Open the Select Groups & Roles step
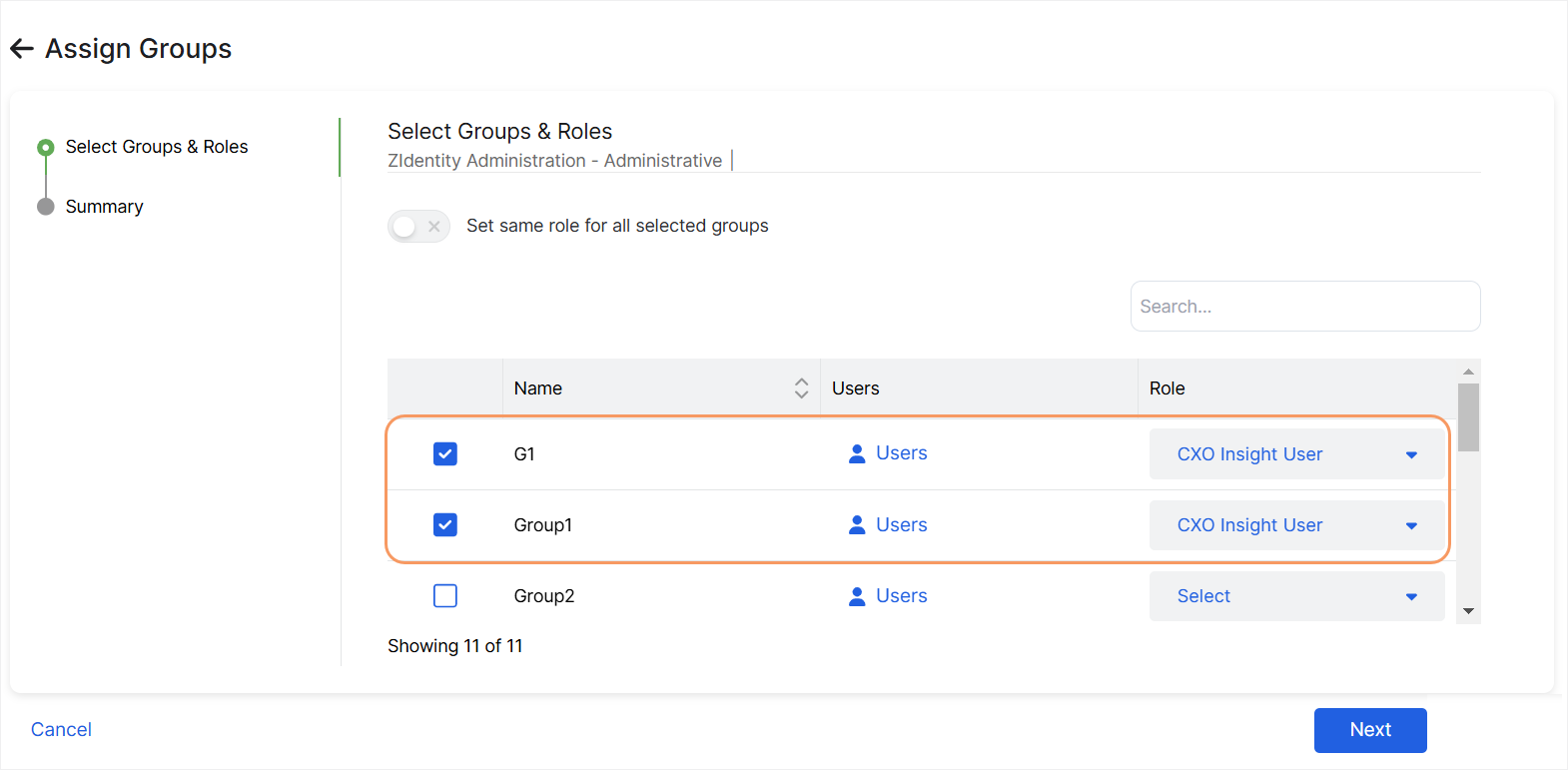Screen dimensions: 1568x770 [156, 147]
